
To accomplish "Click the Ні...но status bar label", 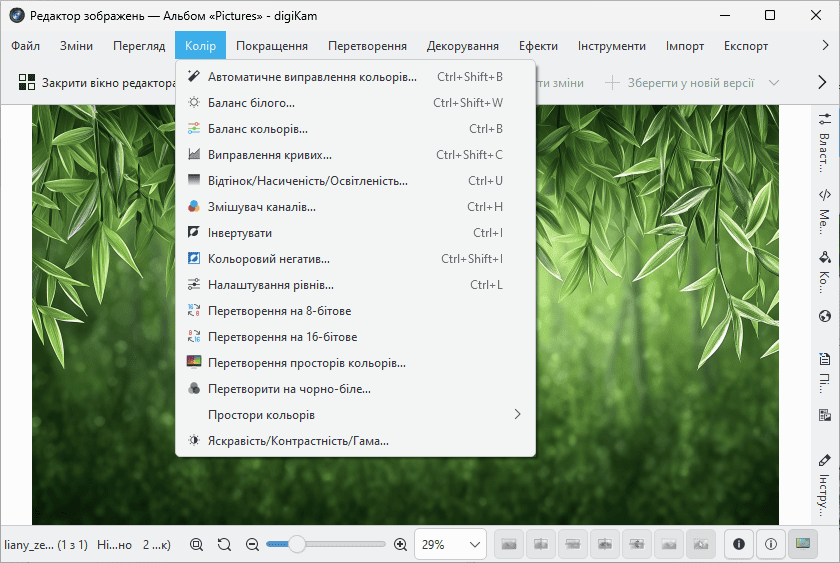I will point(114,545).
